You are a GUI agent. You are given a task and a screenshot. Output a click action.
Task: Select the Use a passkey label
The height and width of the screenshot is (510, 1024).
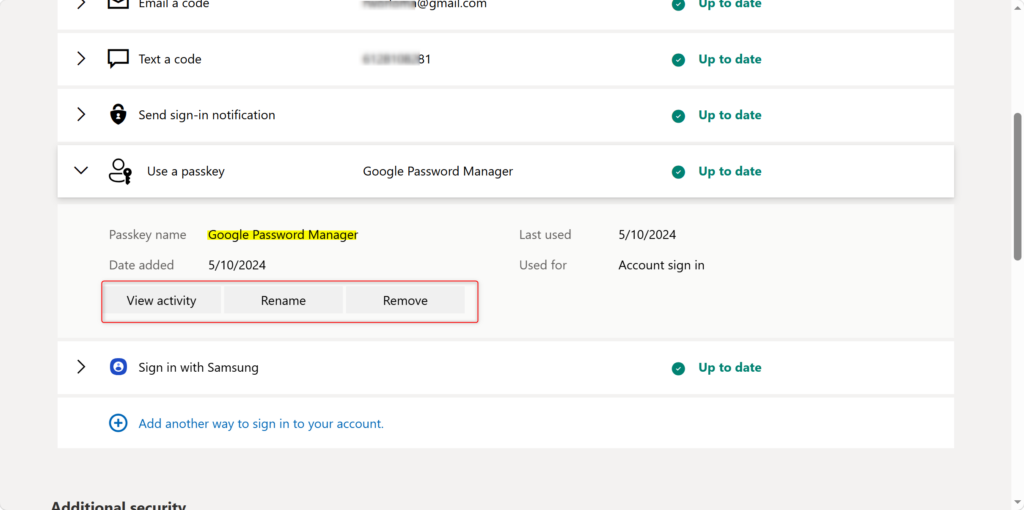(185, 171)
